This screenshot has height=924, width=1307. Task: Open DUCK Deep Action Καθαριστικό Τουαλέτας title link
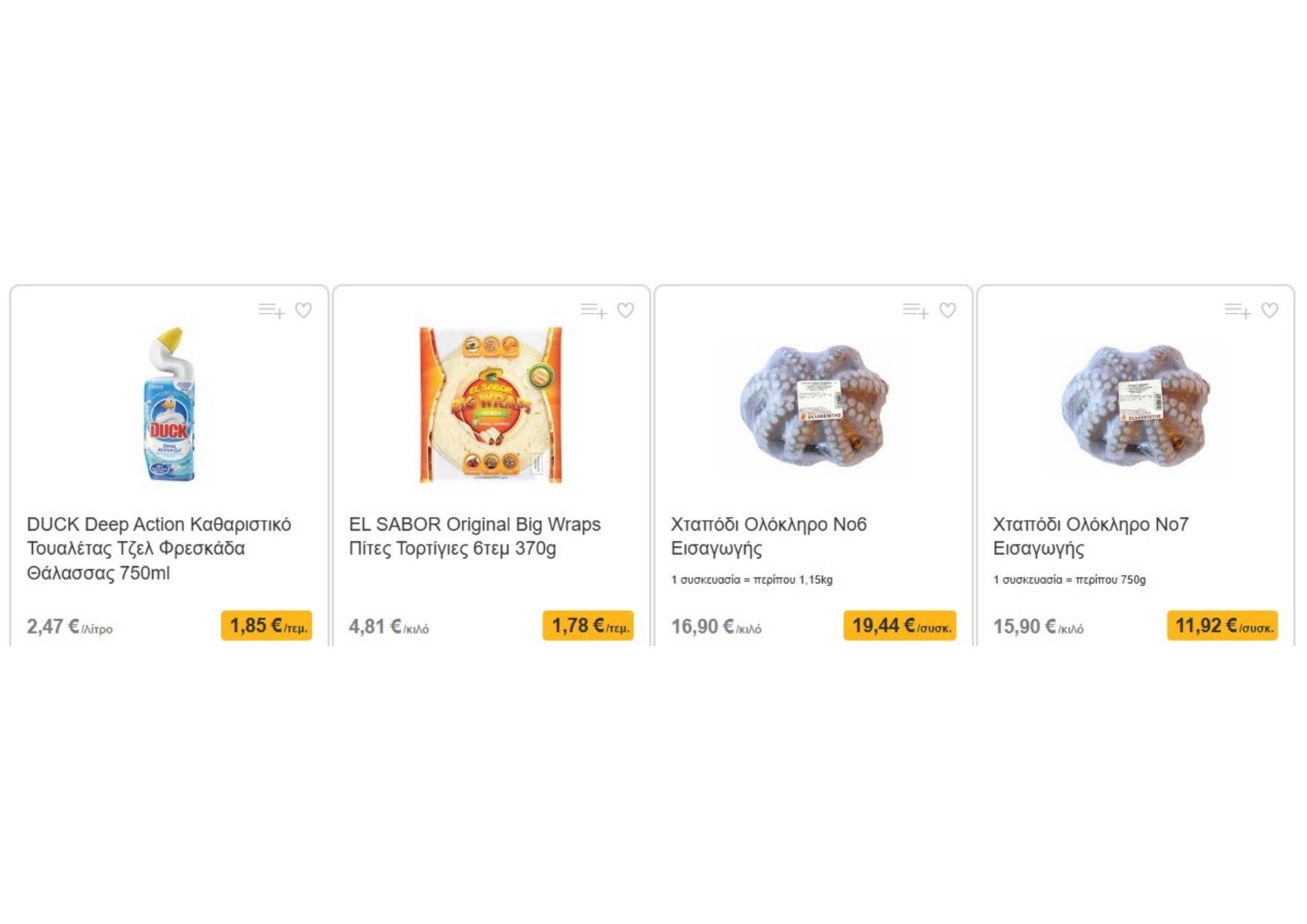[159, 548]
